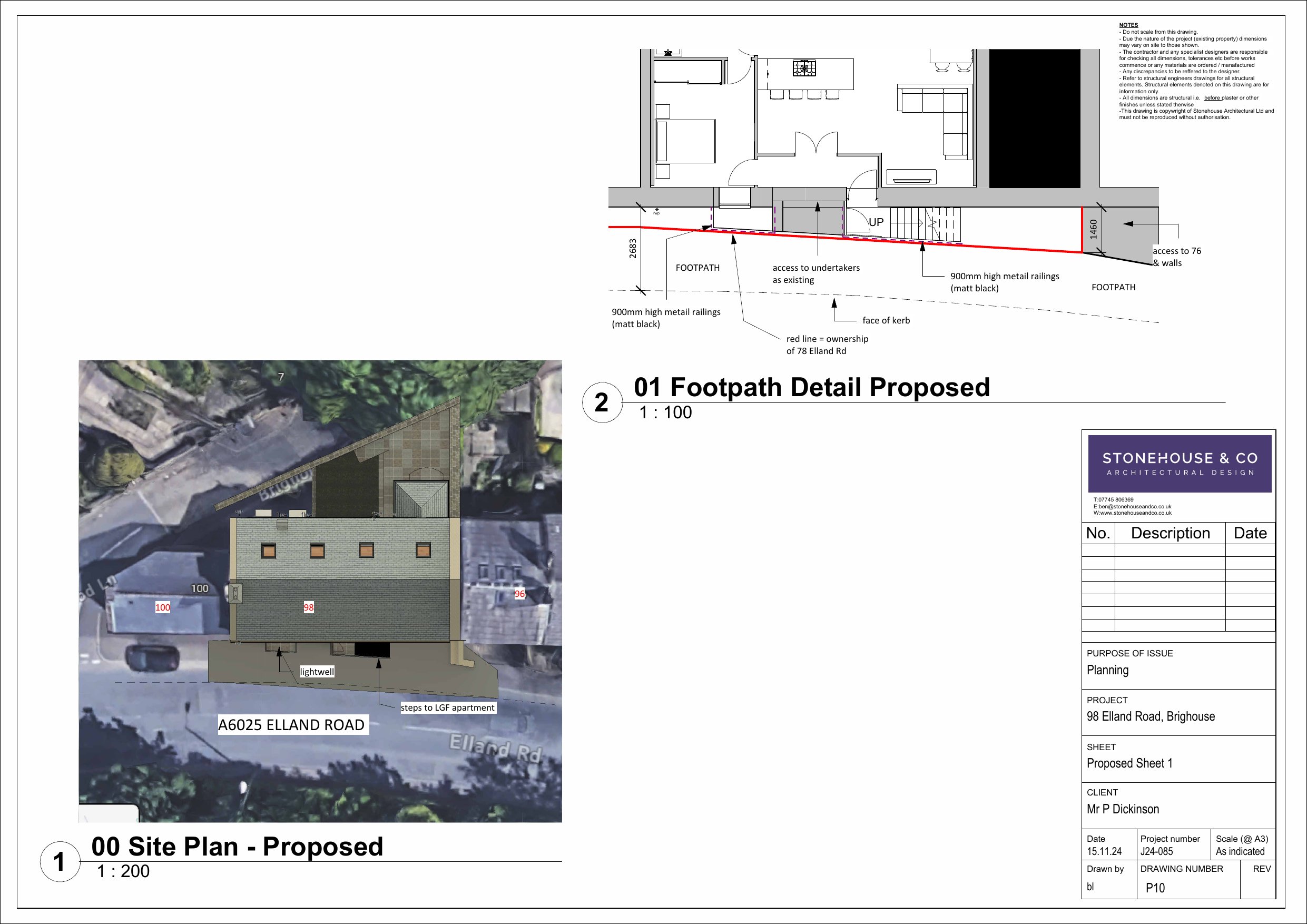The image size is (1307, 924).
Task: Click the 01 Footpath Detail Proposed title
Action: point(812,387)
